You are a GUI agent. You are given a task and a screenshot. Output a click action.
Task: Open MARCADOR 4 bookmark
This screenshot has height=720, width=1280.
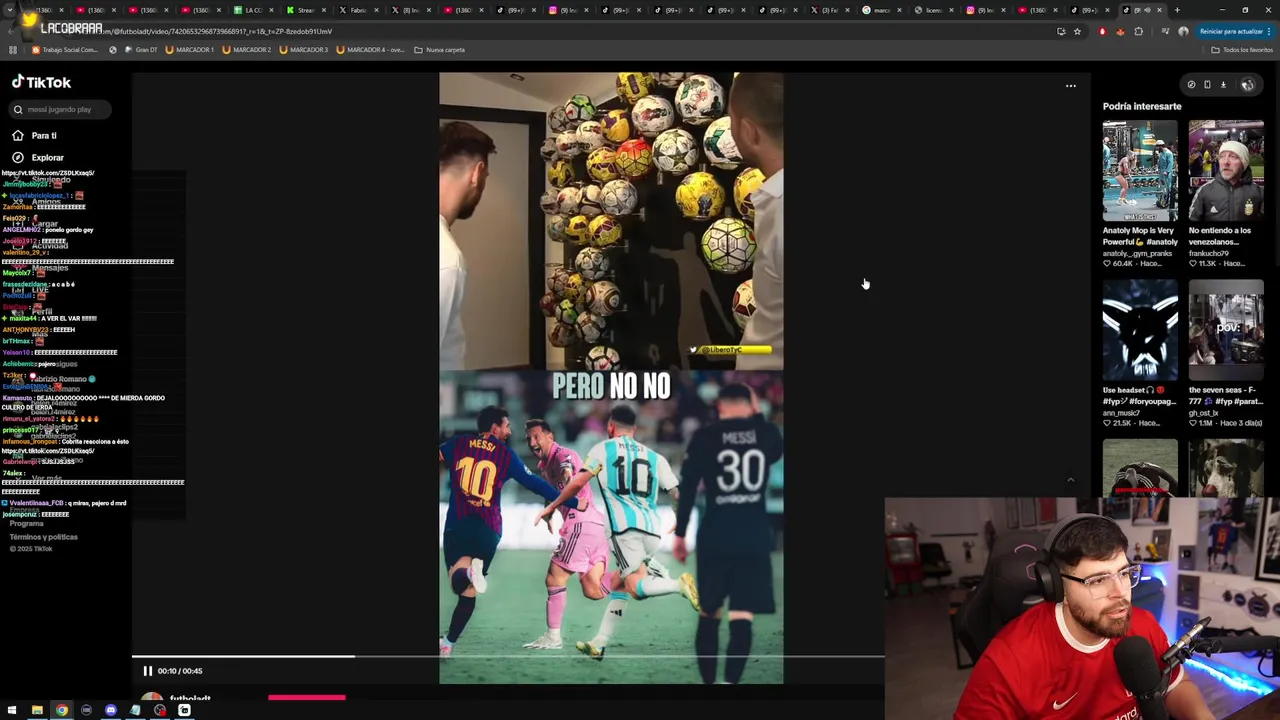tap(370, 50)
